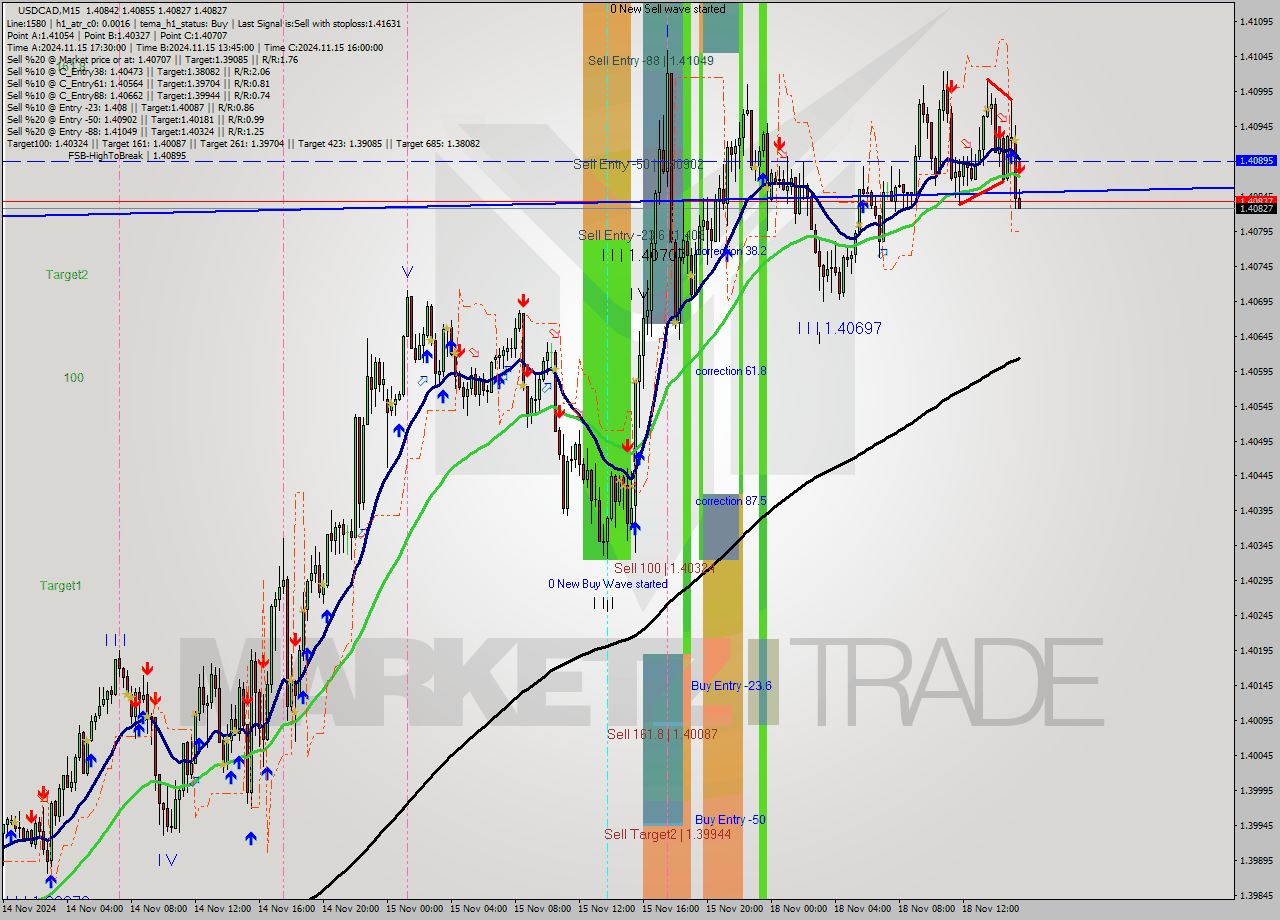Click the 'Sell %10 @ C_Entry61: 1.40564' line
The image size is (1280, 920).
(138, 83)
